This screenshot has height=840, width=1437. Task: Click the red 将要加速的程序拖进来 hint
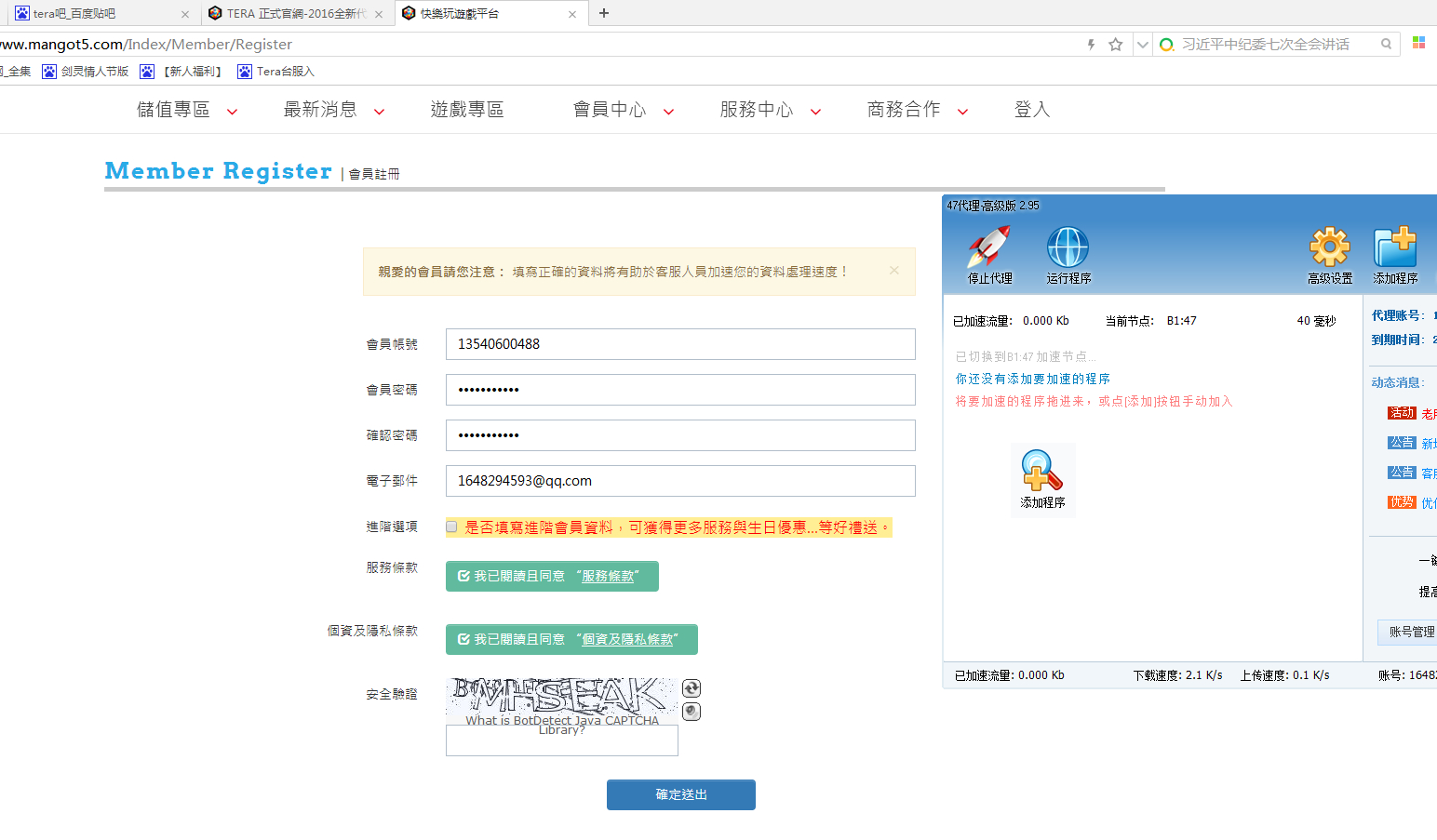(1094, 402)
